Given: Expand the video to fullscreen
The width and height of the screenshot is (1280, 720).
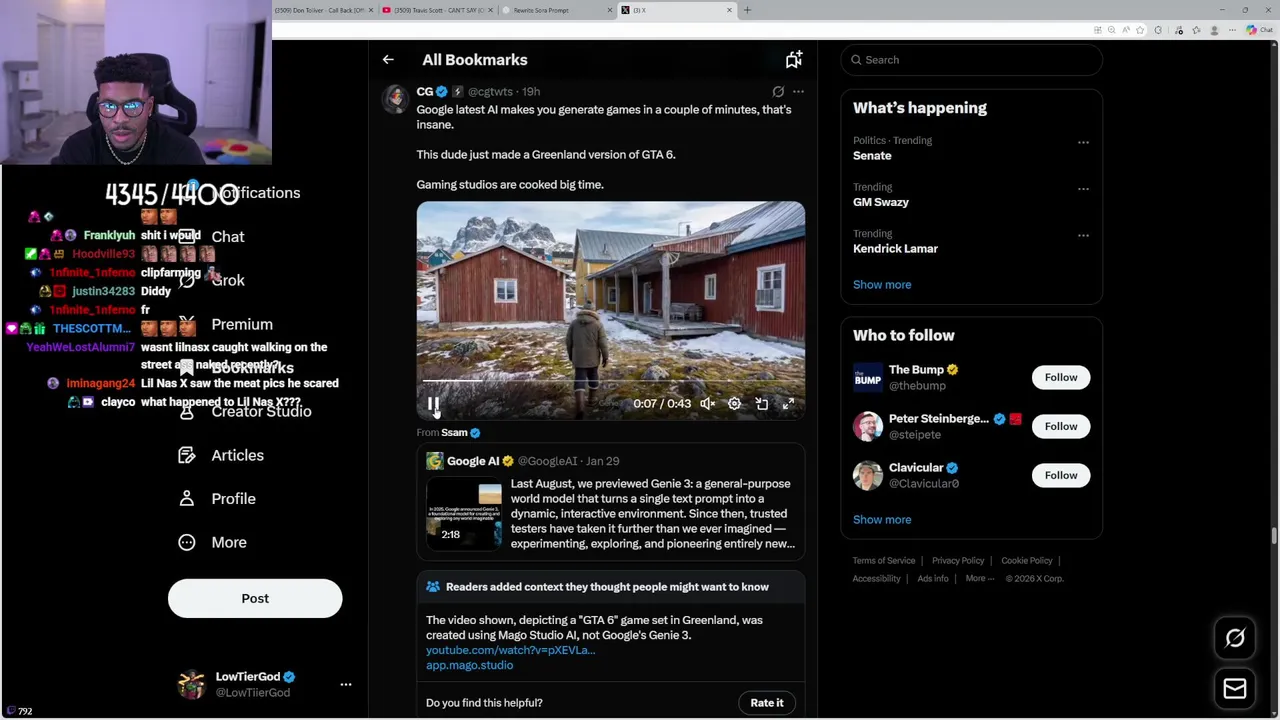Looking at the screenshot, I should [x=788, y=404].
